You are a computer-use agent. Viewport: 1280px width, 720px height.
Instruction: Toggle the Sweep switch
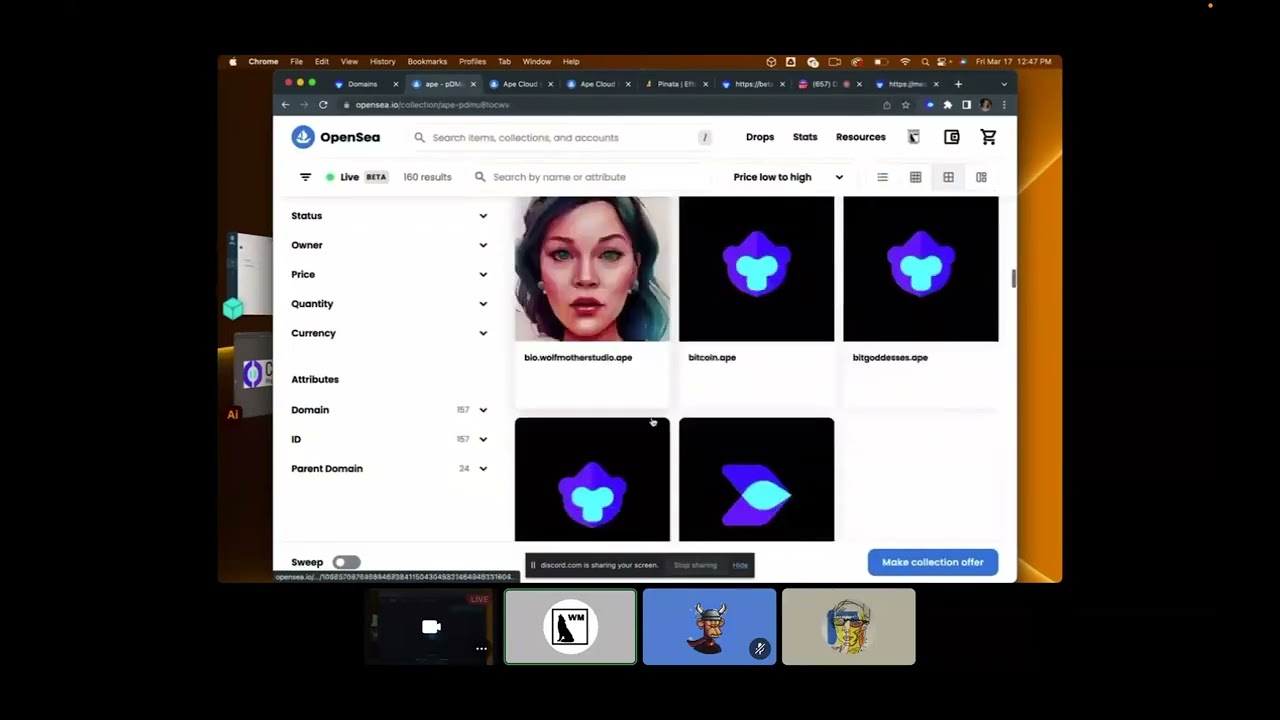pyautogui.click(x=346, y=562)
